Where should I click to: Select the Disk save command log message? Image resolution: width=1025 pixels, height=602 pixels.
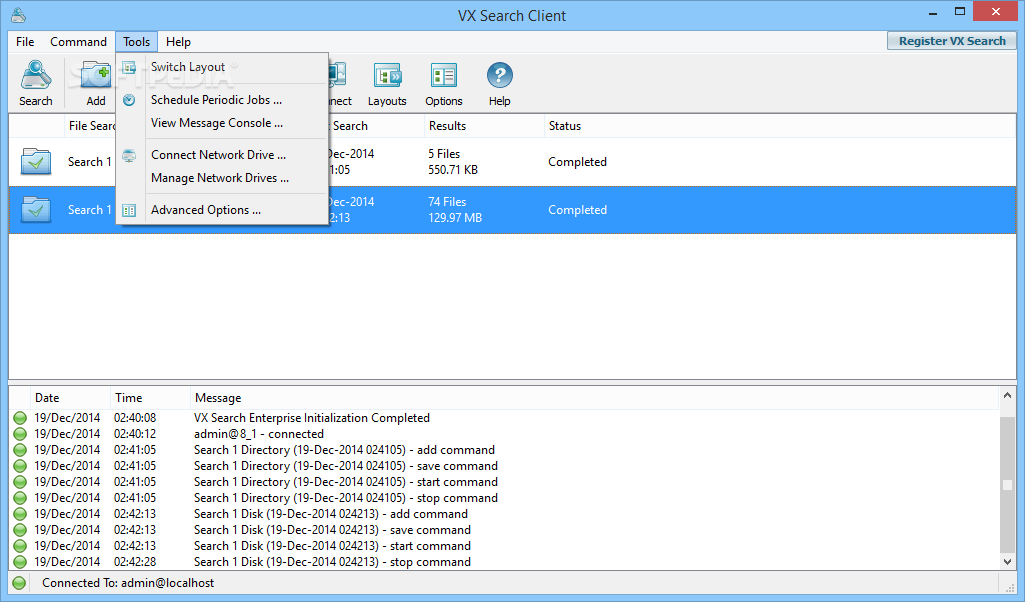332,530
